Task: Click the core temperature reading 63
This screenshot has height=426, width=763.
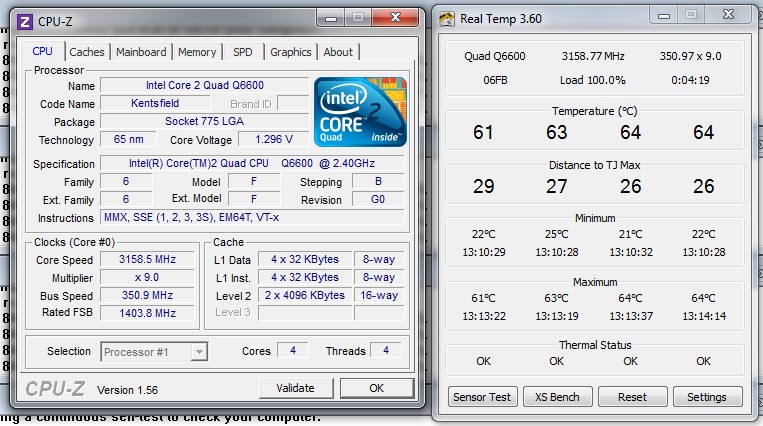Action: tap(557, 132)
